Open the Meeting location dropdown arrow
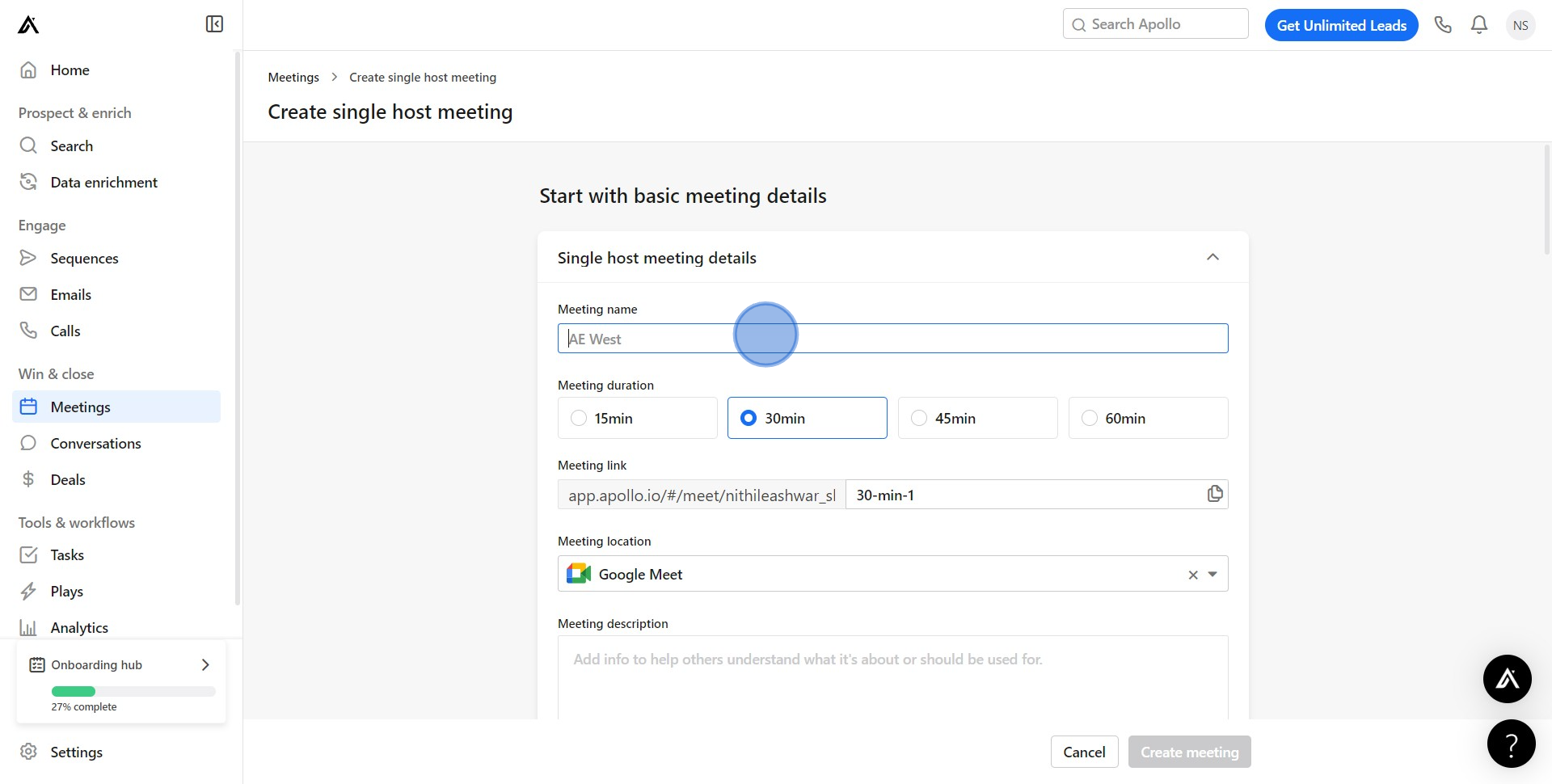The image size is (1552, 784). tap(1212, 575)
